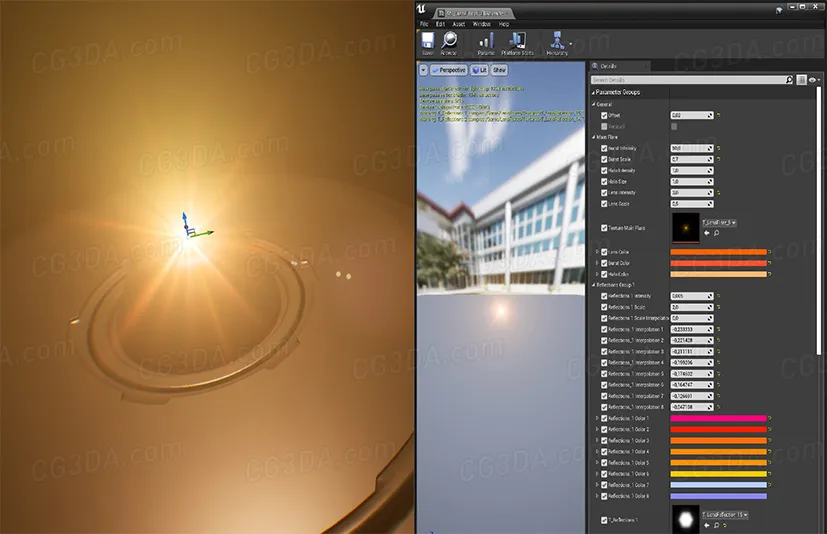
Task: Click the Texture Main Flare thumbnail
Action: click(x=686, y=228)
